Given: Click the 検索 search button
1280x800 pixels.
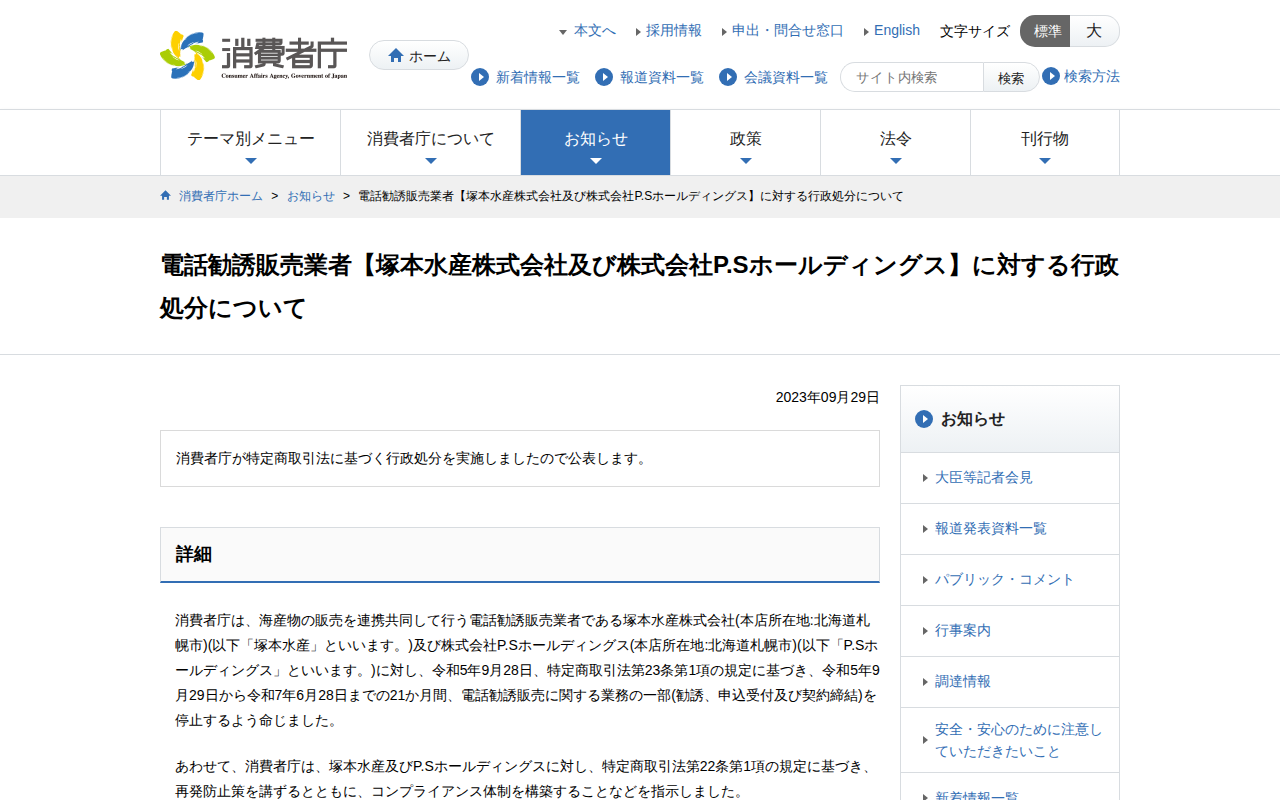Looking at the screenshot, I should click(1011, 78).
